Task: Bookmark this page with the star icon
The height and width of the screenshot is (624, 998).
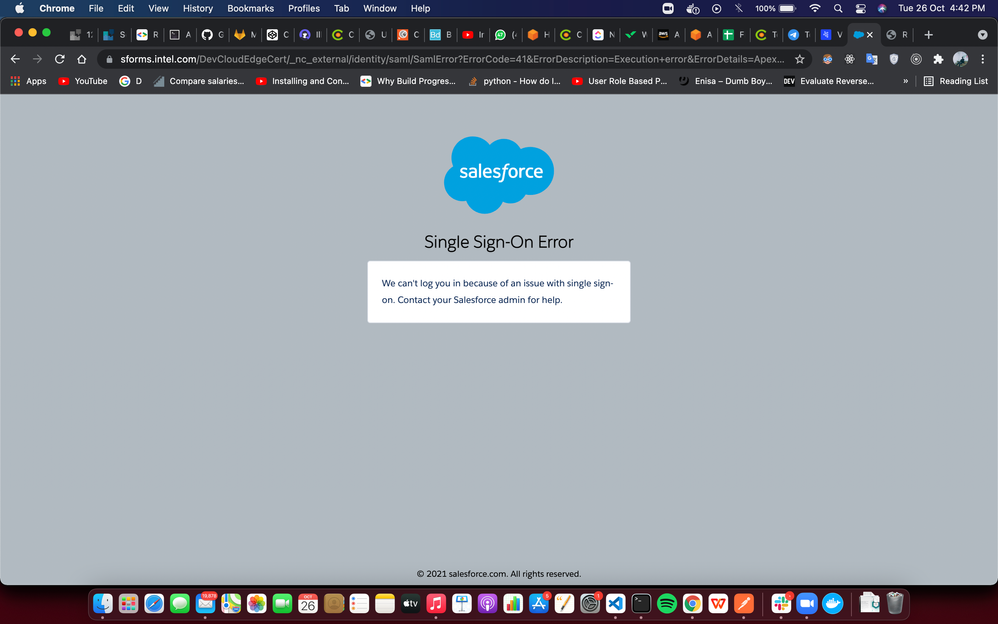Action: 799,59
